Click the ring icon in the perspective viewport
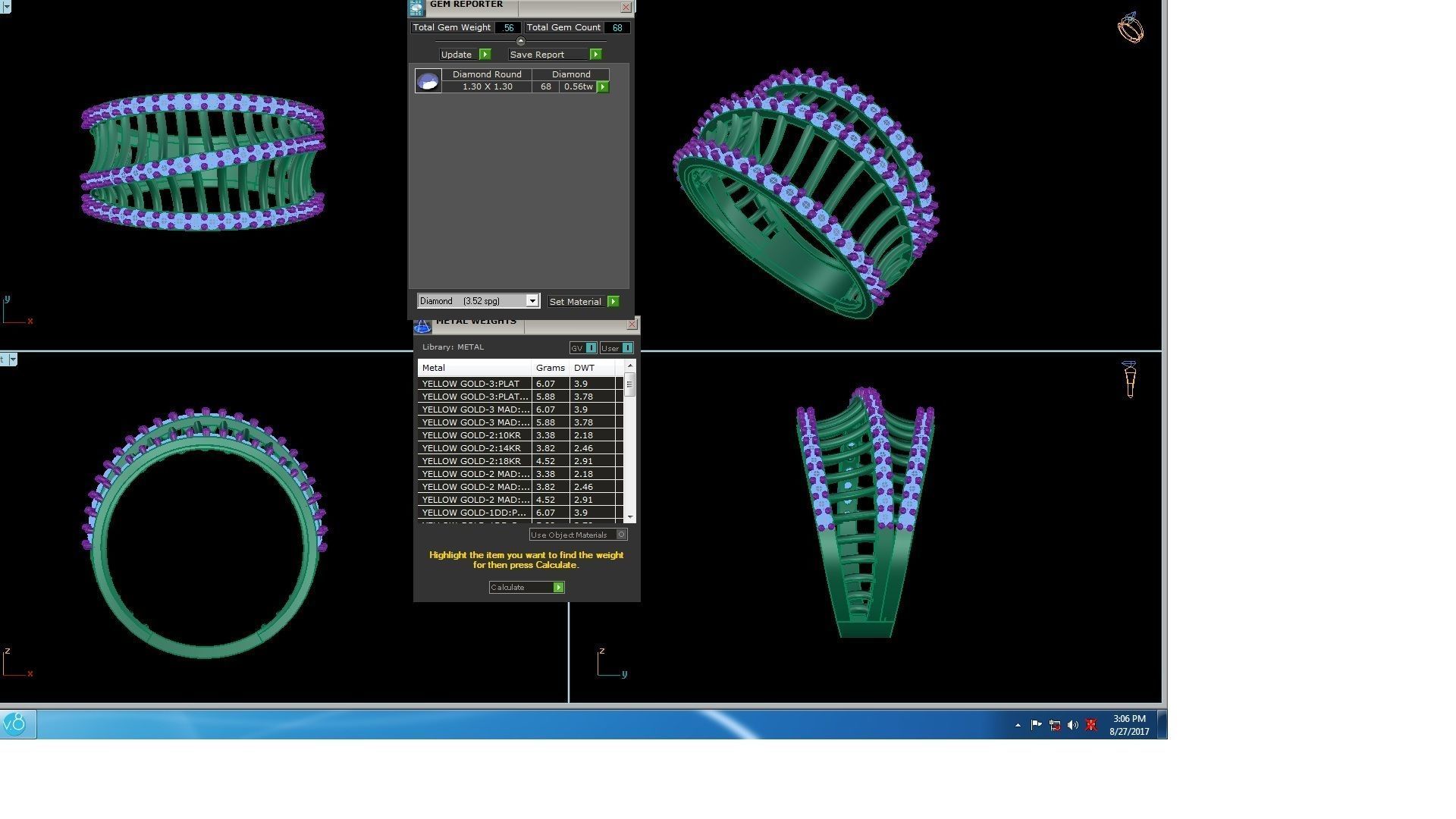The image size is (1456, 819). pyautogui.click(x=1130, y=27)
